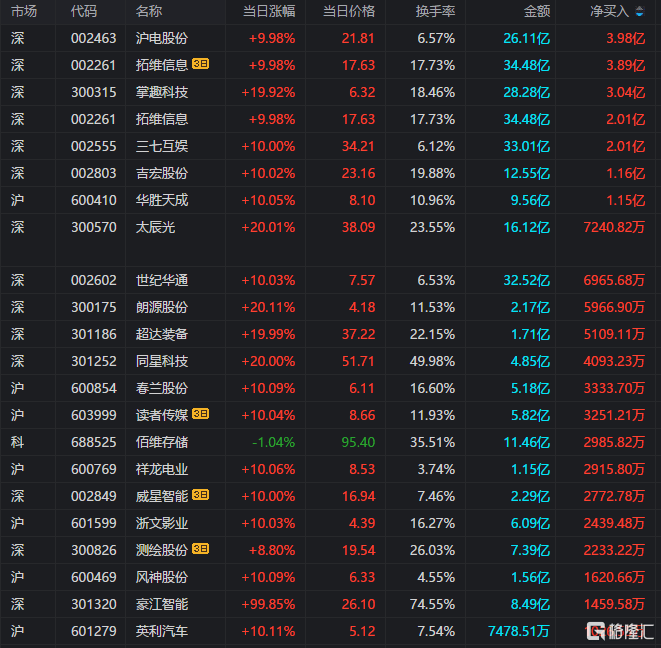Click amount 7478.51万
Viewport: 661px width, 648px height.
point(519,631)
